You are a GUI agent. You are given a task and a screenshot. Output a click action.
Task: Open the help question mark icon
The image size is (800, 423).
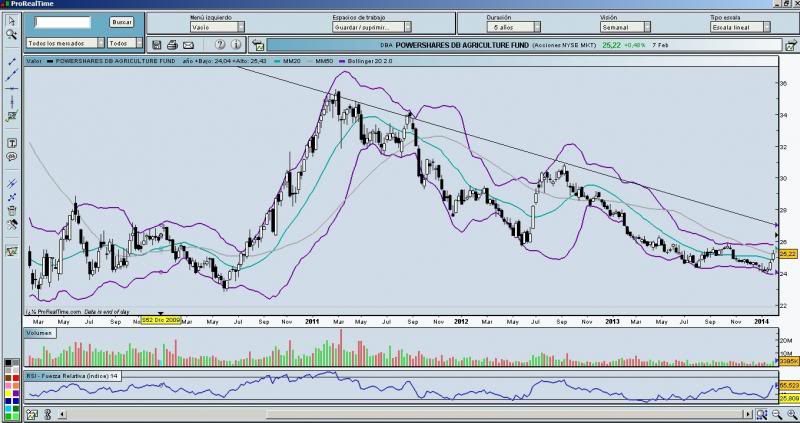220,44
